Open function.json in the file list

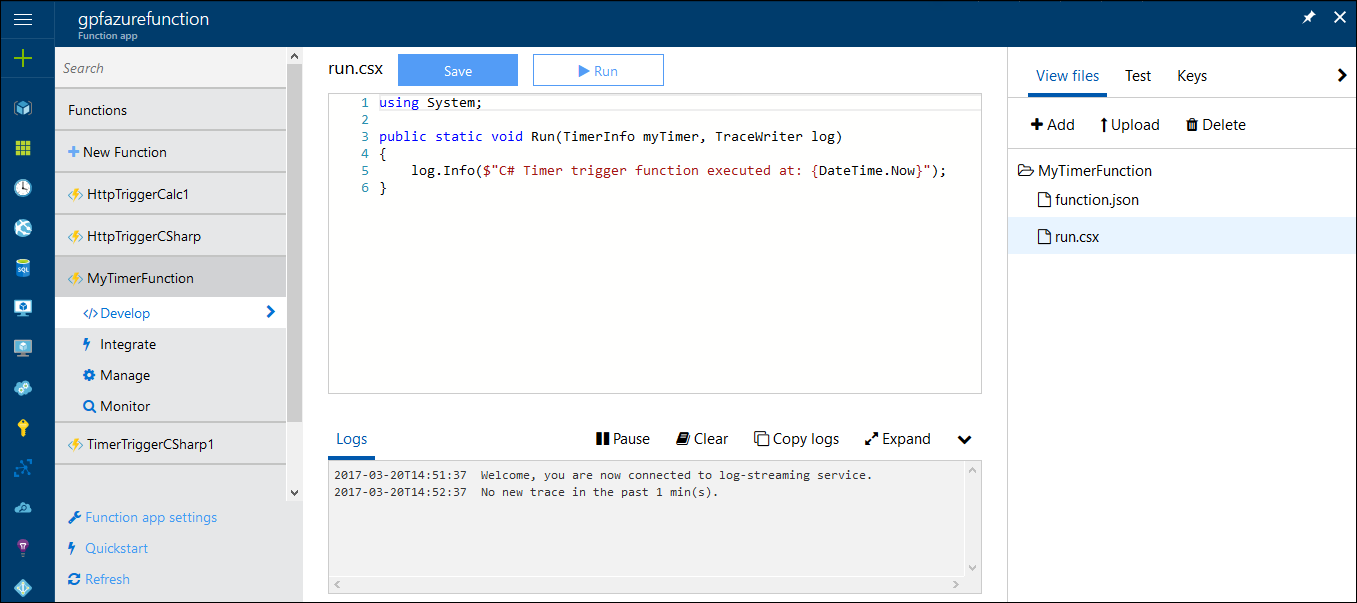point(1088,200)
